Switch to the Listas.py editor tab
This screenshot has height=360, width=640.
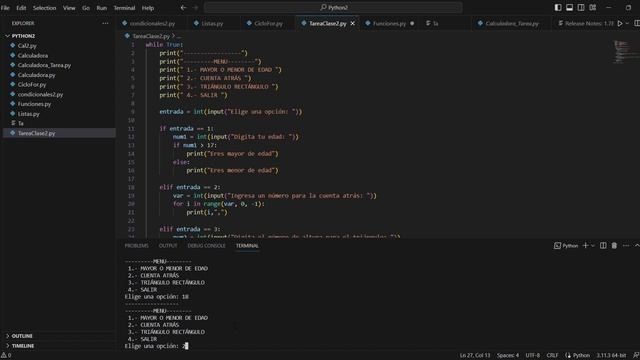212,24
